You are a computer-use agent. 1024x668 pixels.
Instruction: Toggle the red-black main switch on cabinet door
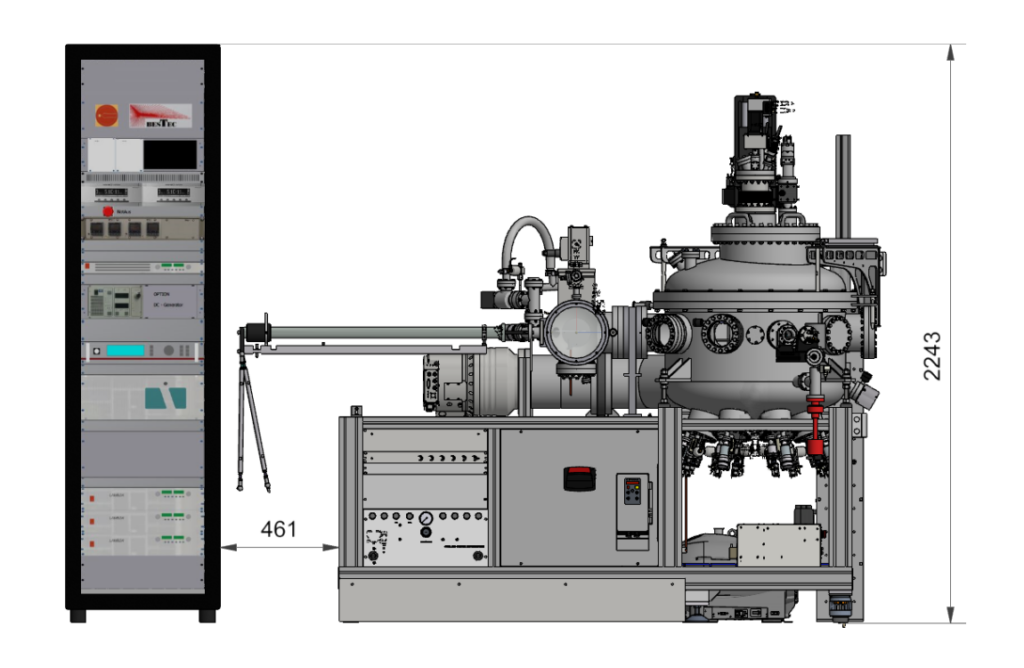[579, 478]
